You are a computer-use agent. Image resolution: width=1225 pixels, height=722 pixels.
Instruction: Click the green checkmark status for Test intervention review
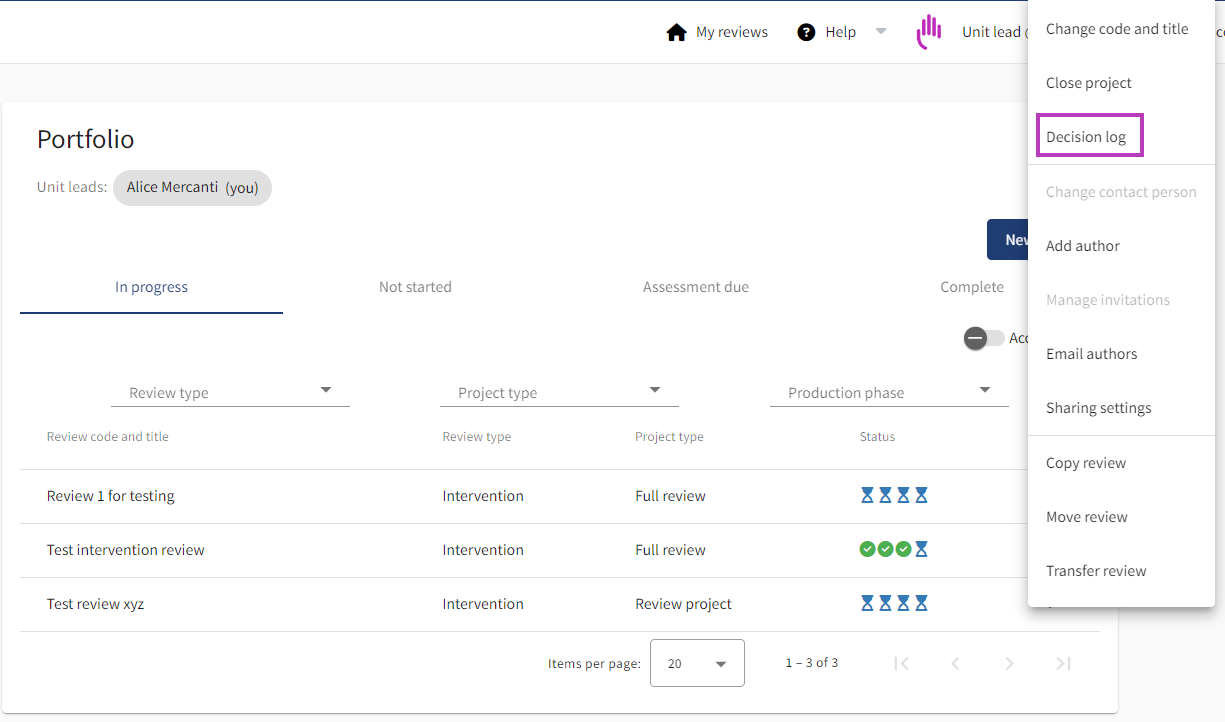(884, 549)
